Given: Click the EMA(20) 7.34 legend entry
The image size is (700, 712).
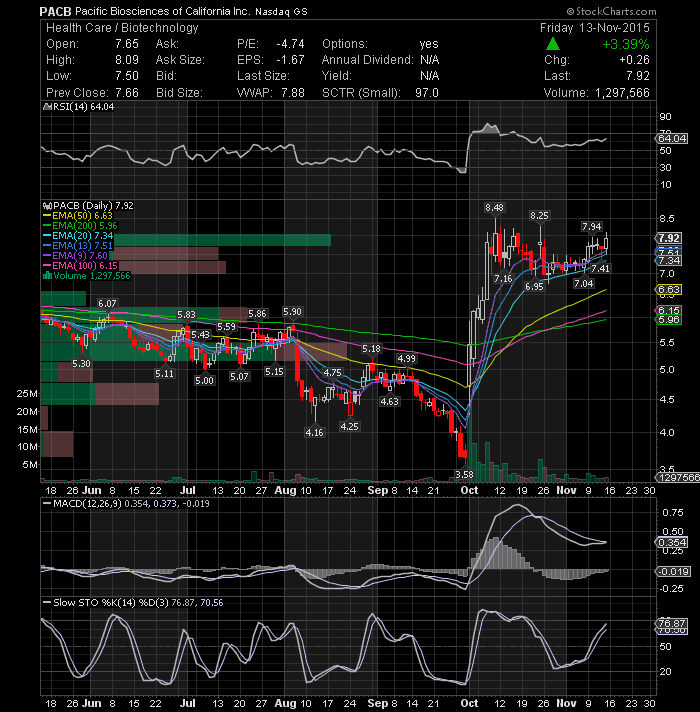Looking at the screenshot, I should tap(78, 236).
